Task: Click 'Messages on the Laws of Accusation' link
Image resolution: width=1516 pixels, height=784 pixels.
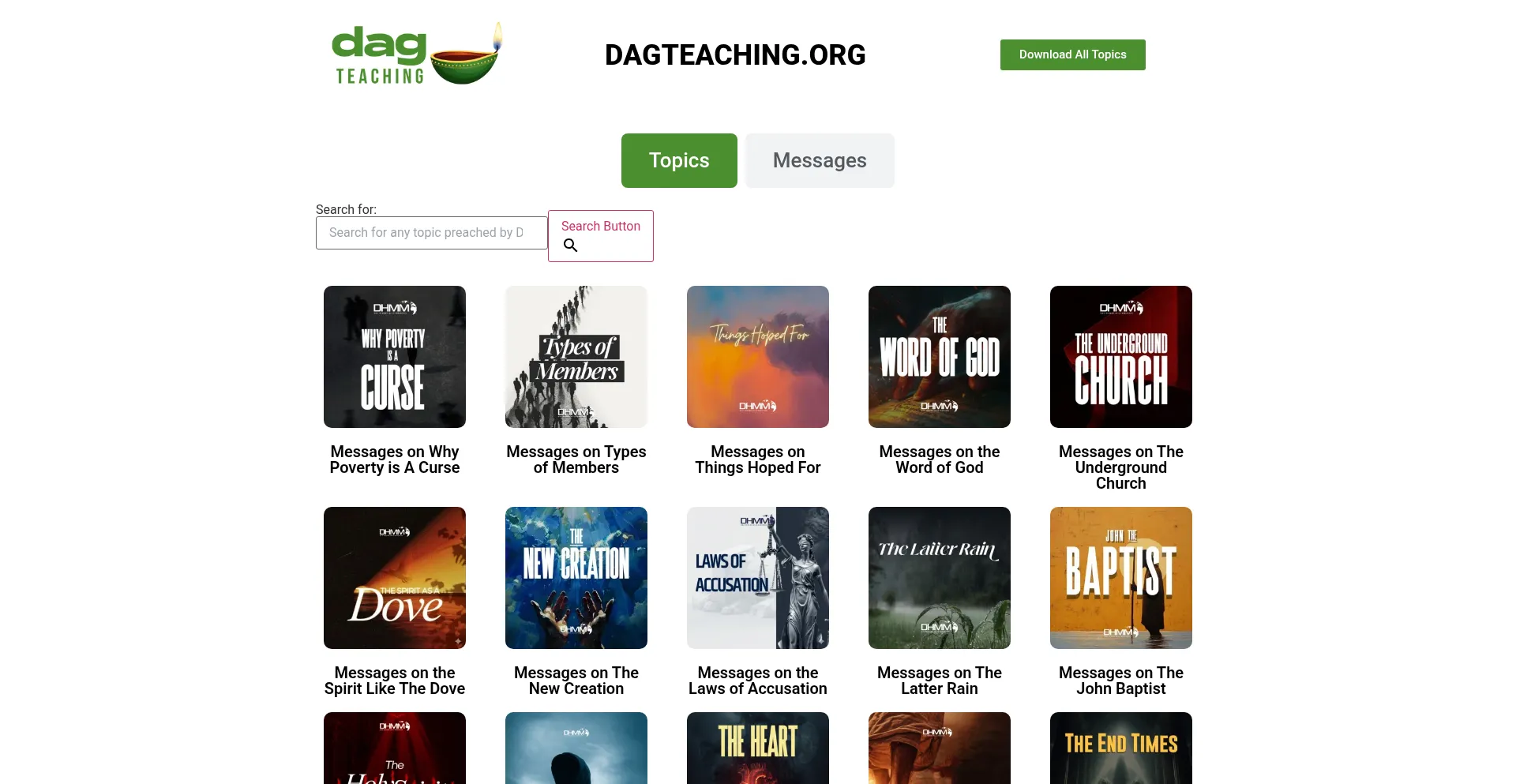Action: (x=758, y=681)
